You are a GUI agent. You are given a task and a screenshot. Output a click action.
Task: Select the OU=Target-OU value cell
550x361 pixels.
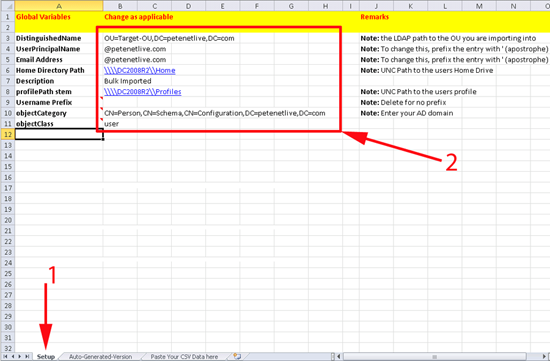pyautogui.click(x=169, y=38)
